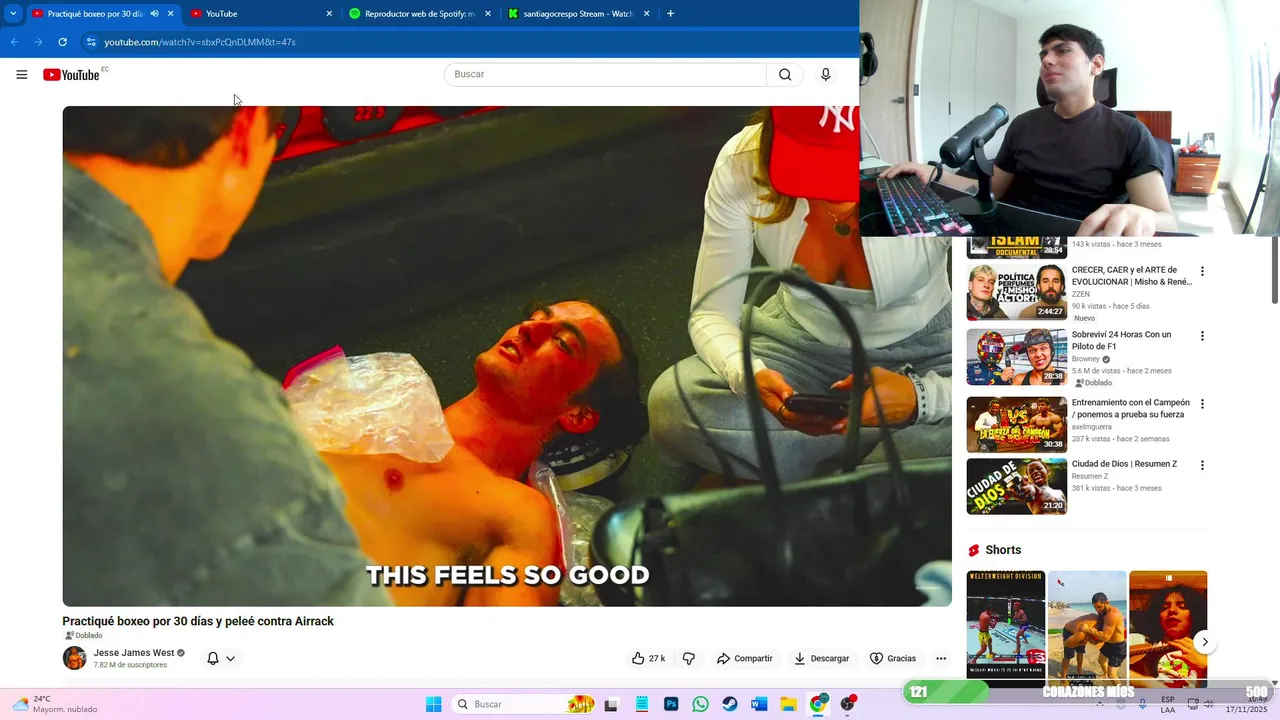This screenshot has height=720, width=1280.
Task: Open options menu for Sobreviví 24 Horas video
Action: pos(1202,336)
